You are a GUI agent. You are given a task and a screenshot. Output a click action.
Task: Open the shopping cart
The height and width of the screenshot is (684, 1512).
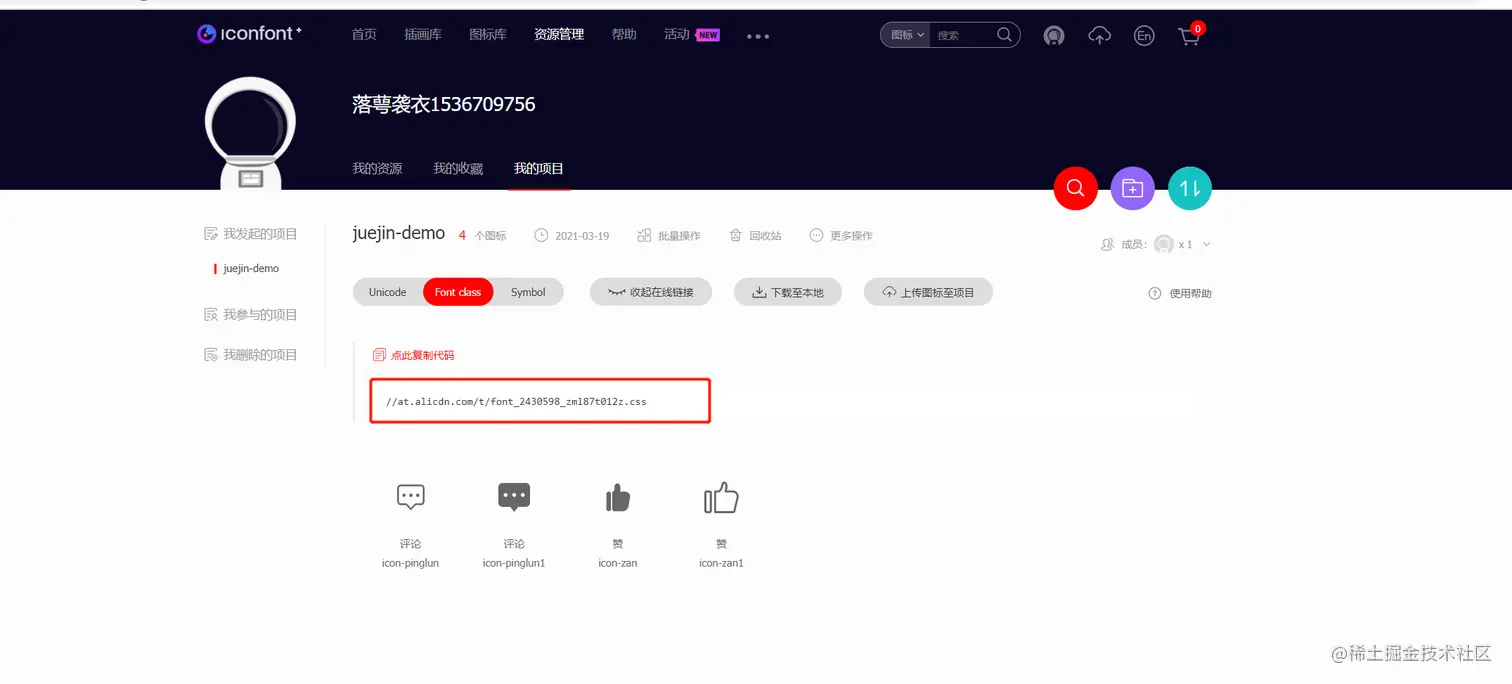(x=1189, y=35)
